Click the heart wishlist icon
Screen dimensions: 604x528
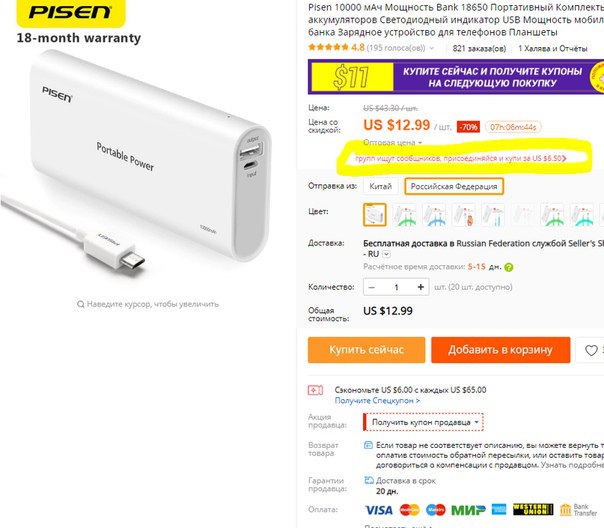click(x=591, y=350)
